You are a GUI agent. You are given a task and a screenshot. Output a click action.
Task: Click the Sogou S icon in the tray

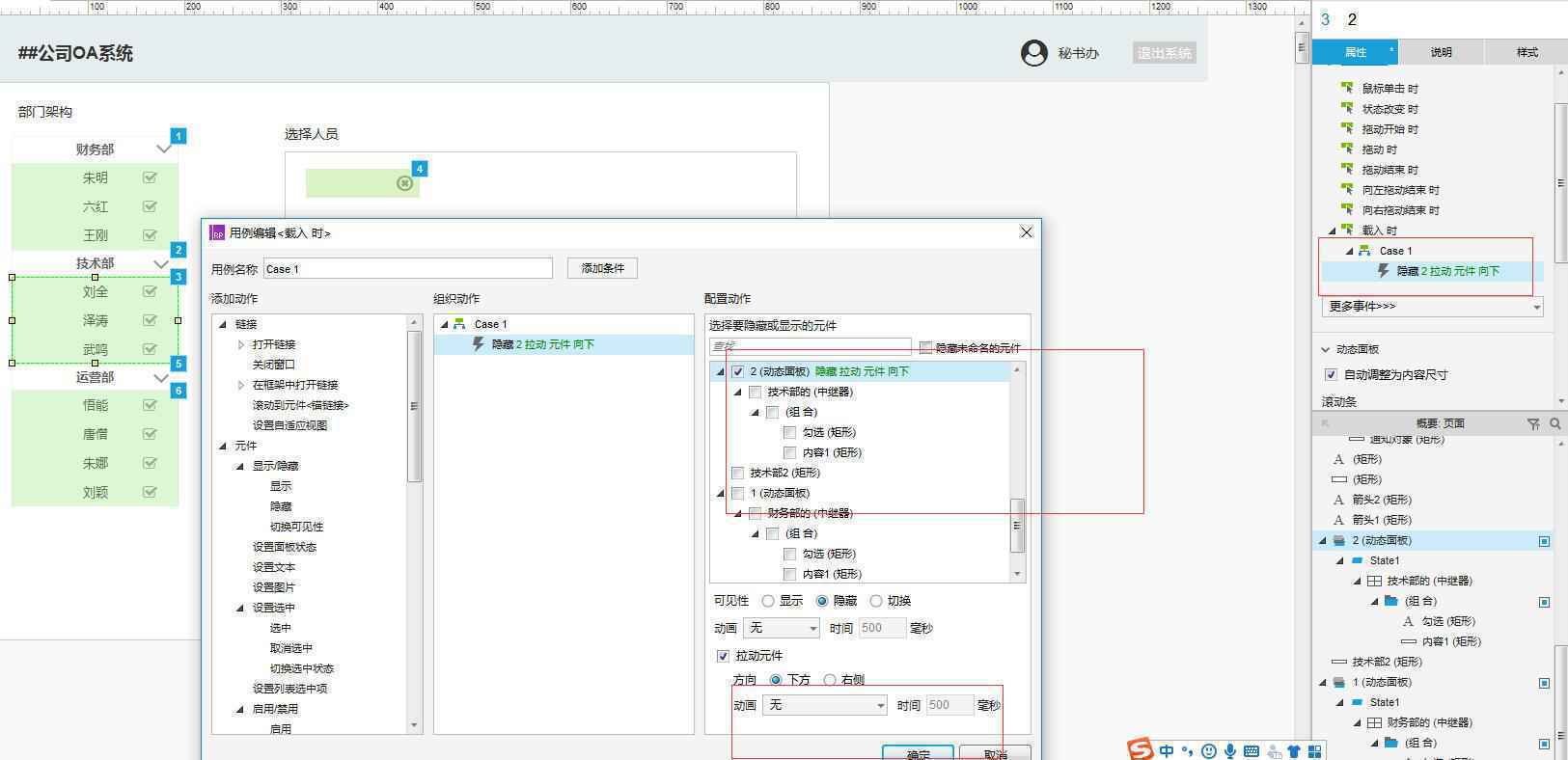click(1141, 749)
